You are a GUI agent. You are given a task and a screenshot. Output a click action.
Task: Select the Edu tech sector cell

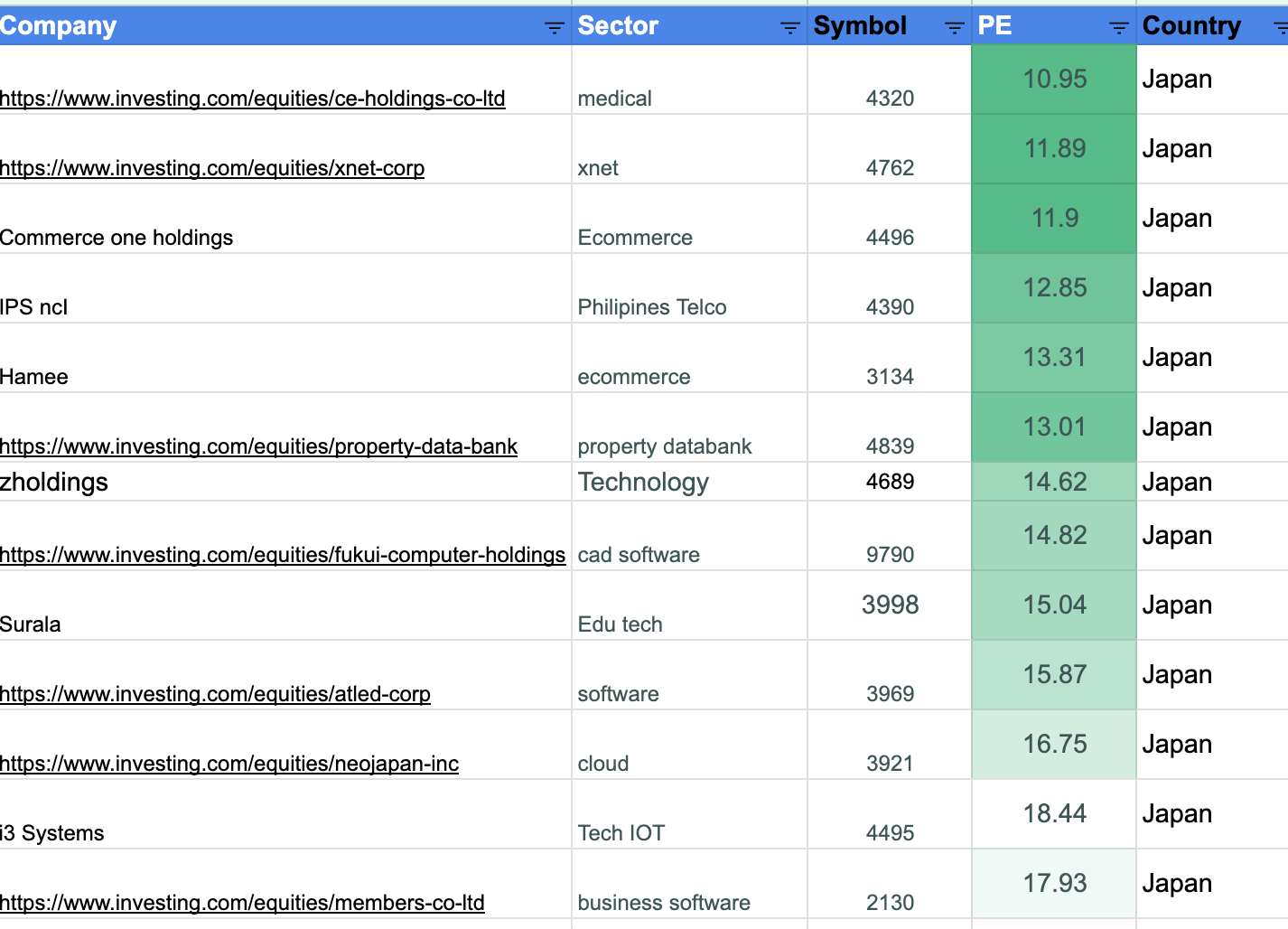pos(690,605)
